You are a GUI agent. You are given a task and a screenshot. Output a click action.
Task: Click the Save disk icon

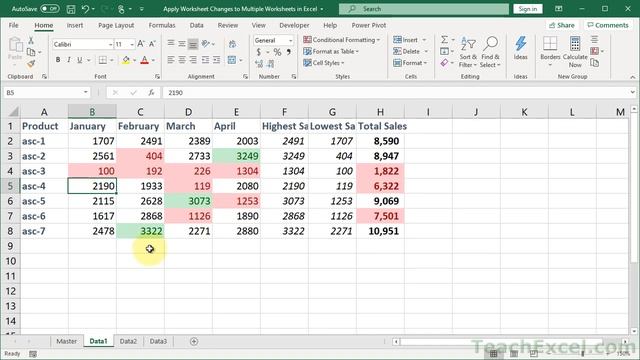71,9
